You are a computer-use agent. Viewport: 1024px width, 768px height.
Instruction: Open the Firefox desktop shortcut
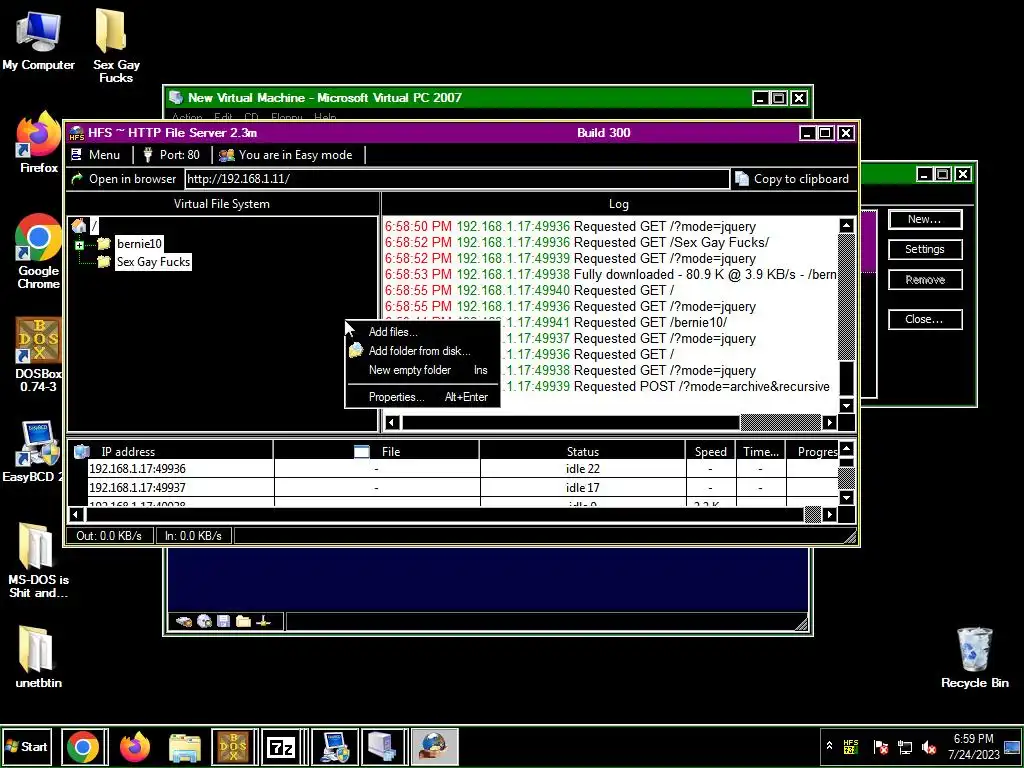(x=38, y=142)
